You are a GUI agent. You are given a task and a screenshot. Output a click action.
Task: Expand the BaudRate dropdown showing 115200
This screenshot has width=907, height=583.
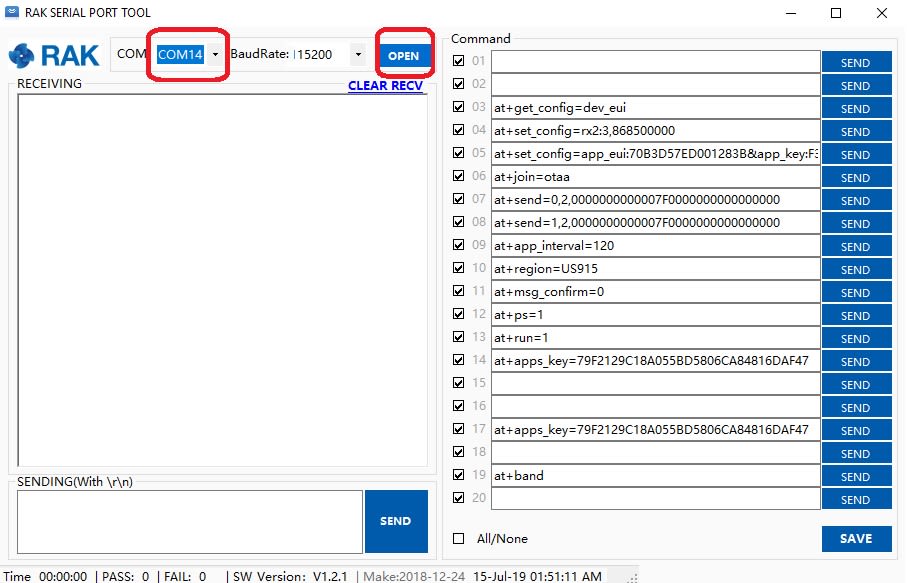[358, 54]
